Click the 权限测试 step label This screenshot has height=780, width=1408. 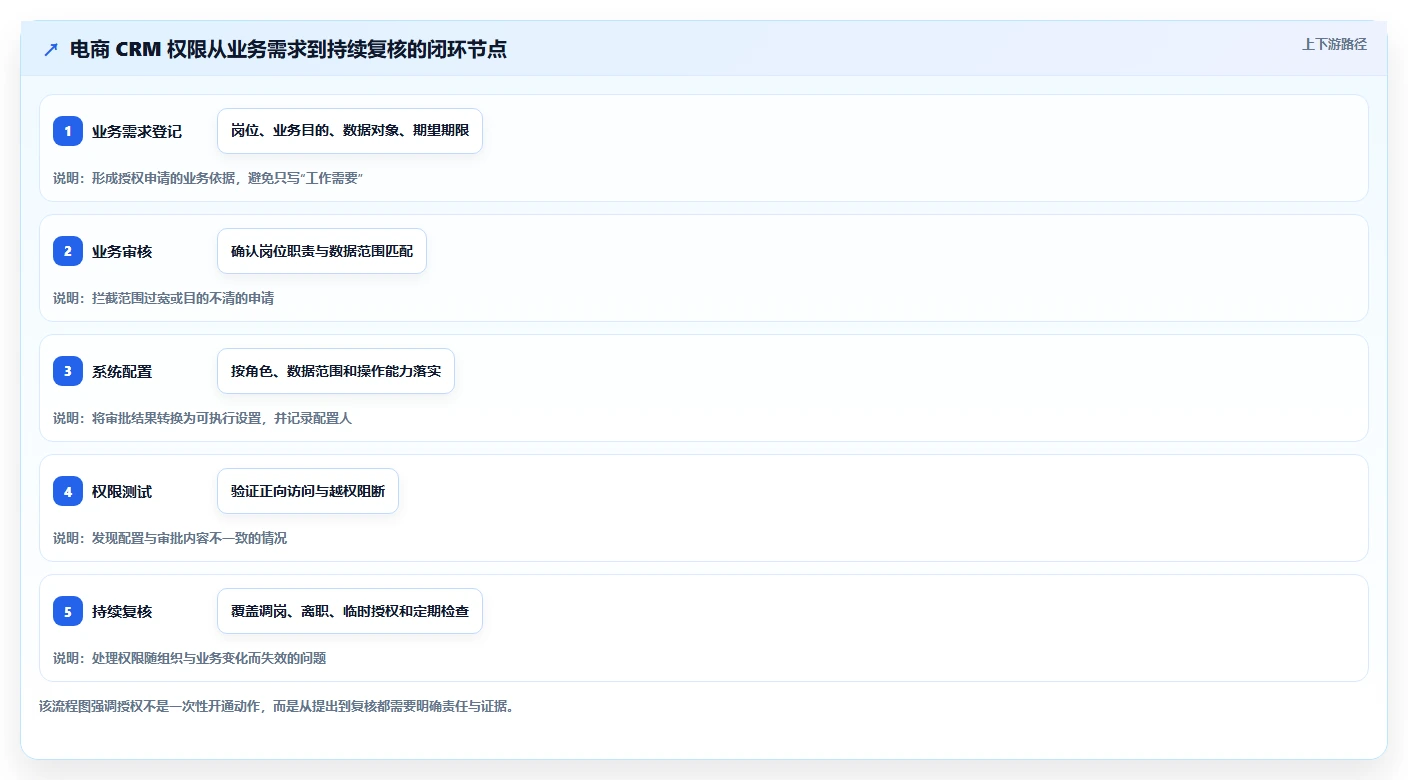(122, 491)
